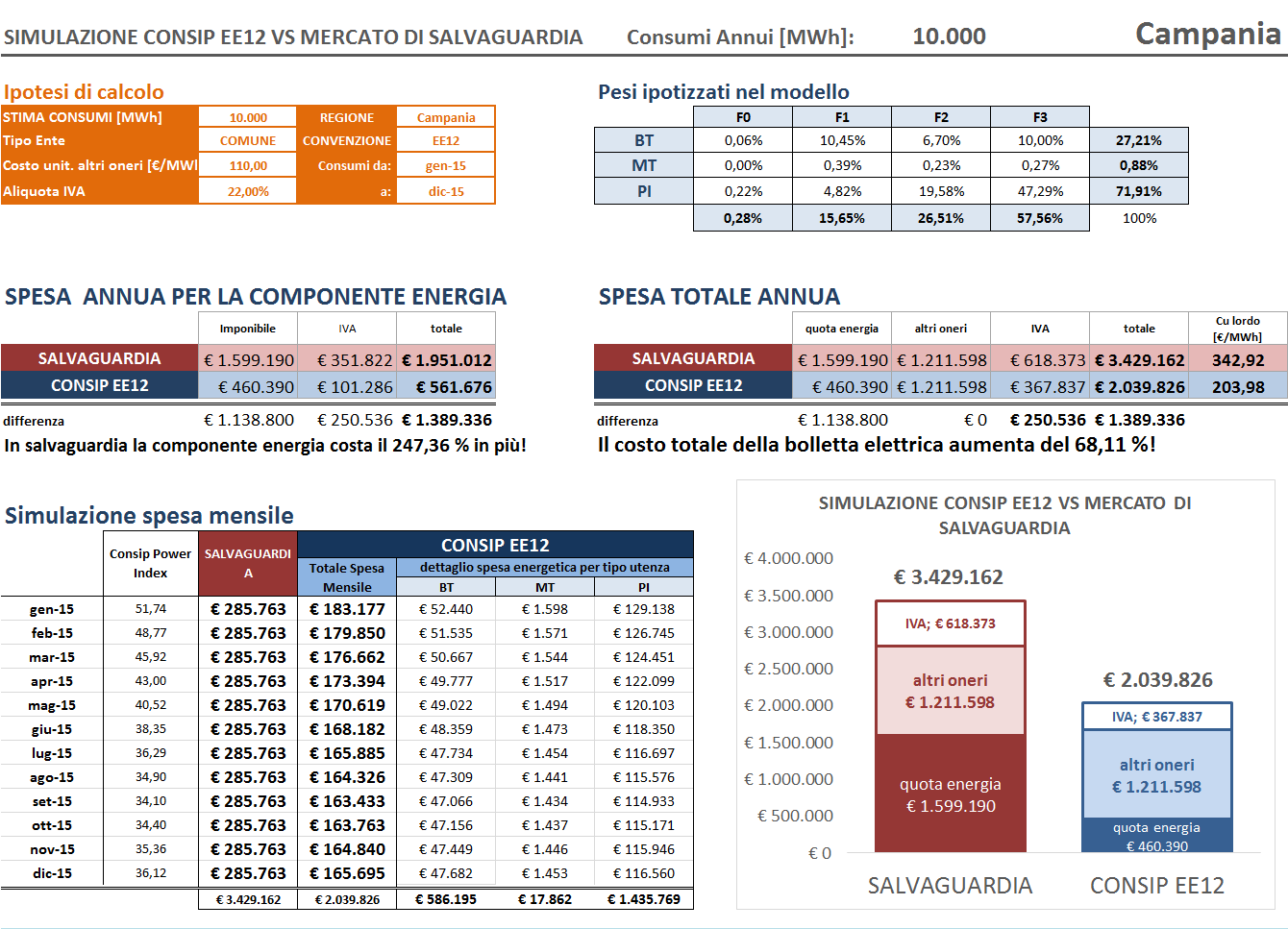Click ott-15 BT value € 47.156
This screenshot has width=1288, height=929.
point(446,825)
